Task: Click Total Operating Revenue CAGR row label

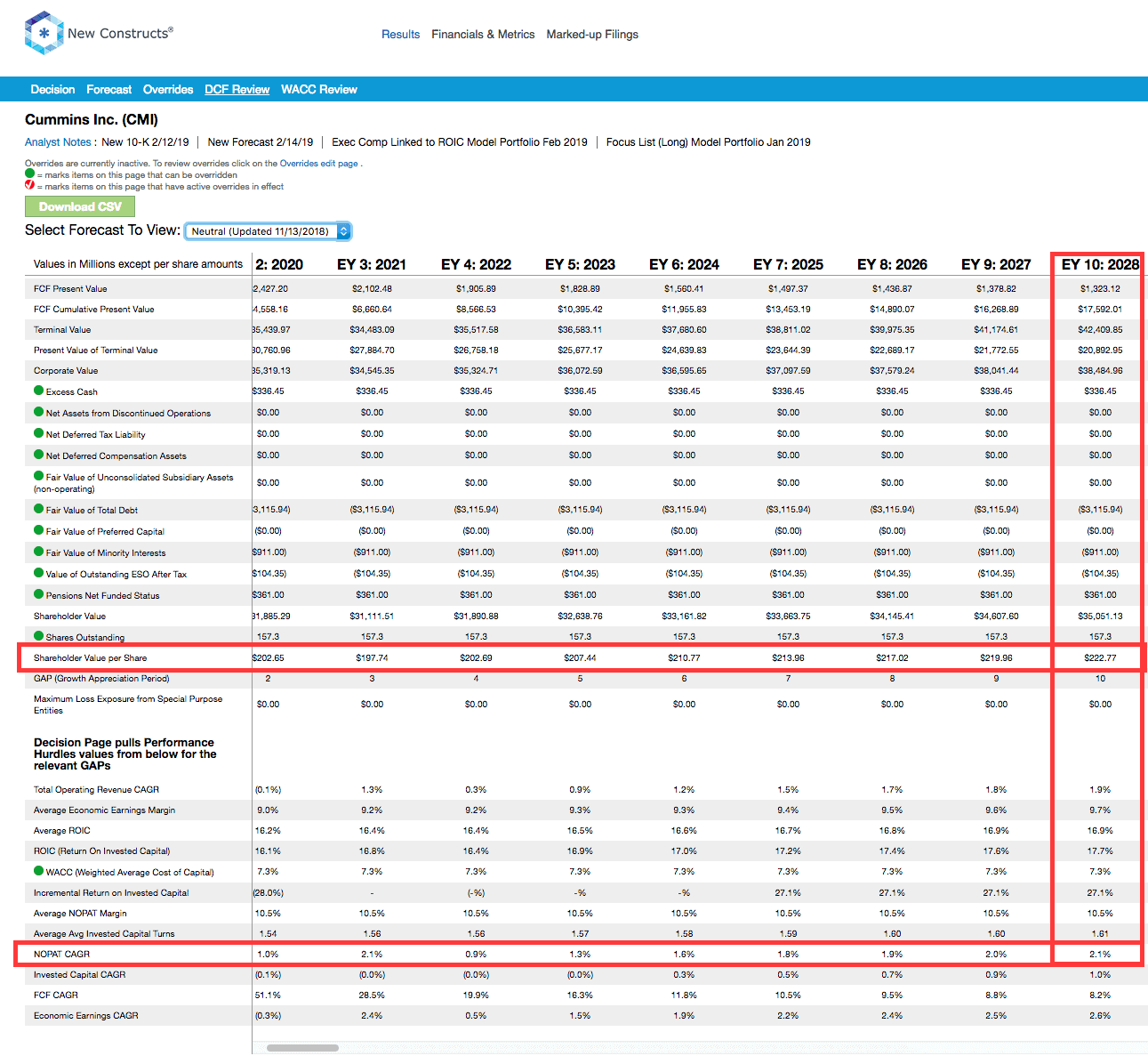Action: [x=96, y=790]
